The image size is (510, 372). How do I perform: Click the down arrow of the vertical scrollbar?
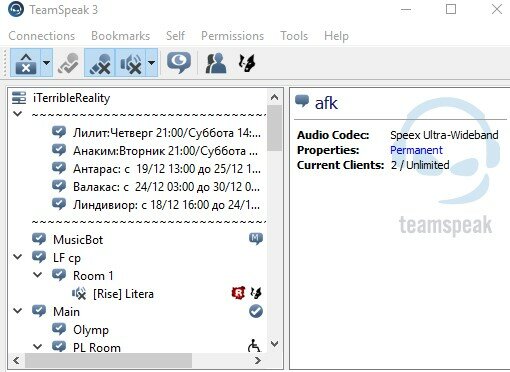point(274,344)
